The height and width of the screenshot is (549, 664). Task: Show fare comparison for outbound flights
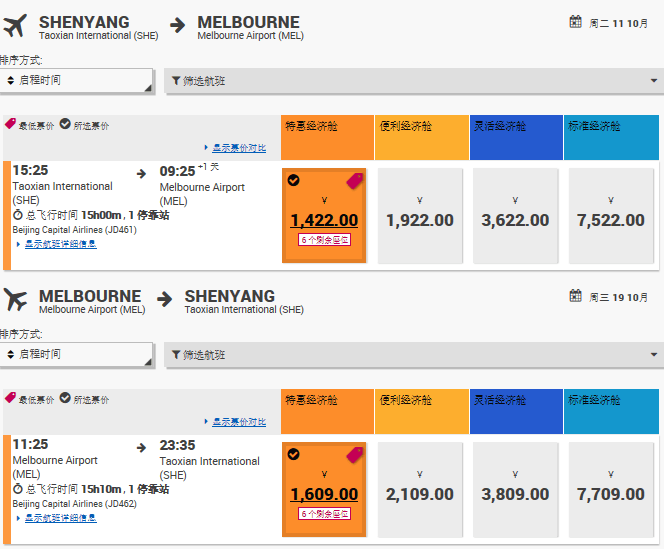point(239,148)
